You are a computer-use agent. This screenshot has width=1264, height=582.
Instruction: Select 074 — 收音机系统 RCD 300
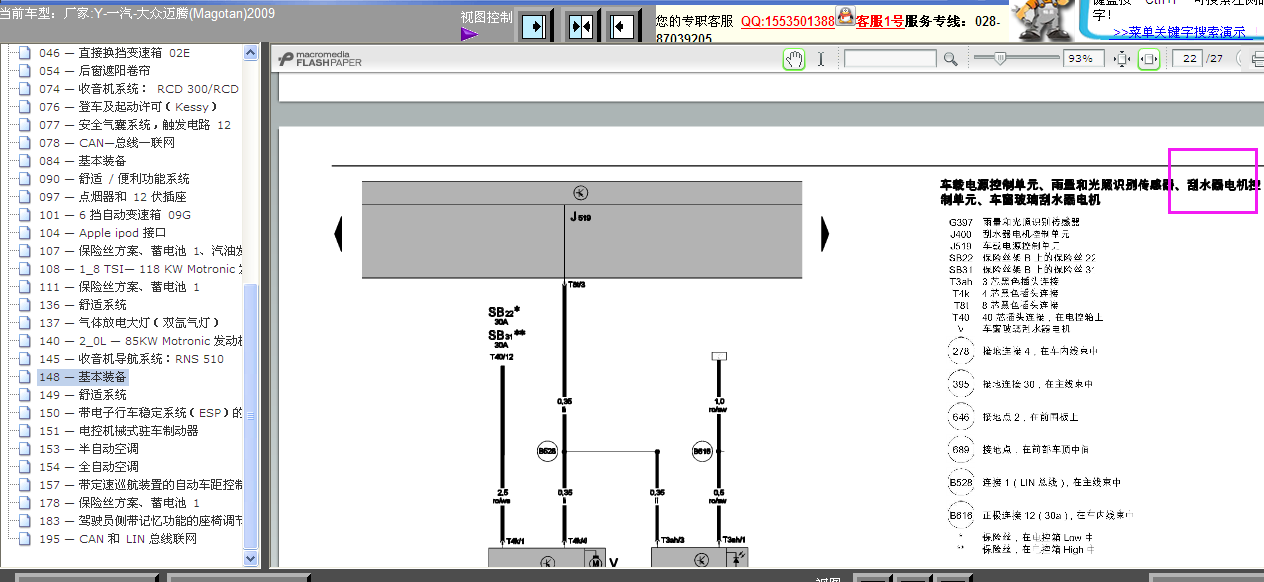coord(139,89)
